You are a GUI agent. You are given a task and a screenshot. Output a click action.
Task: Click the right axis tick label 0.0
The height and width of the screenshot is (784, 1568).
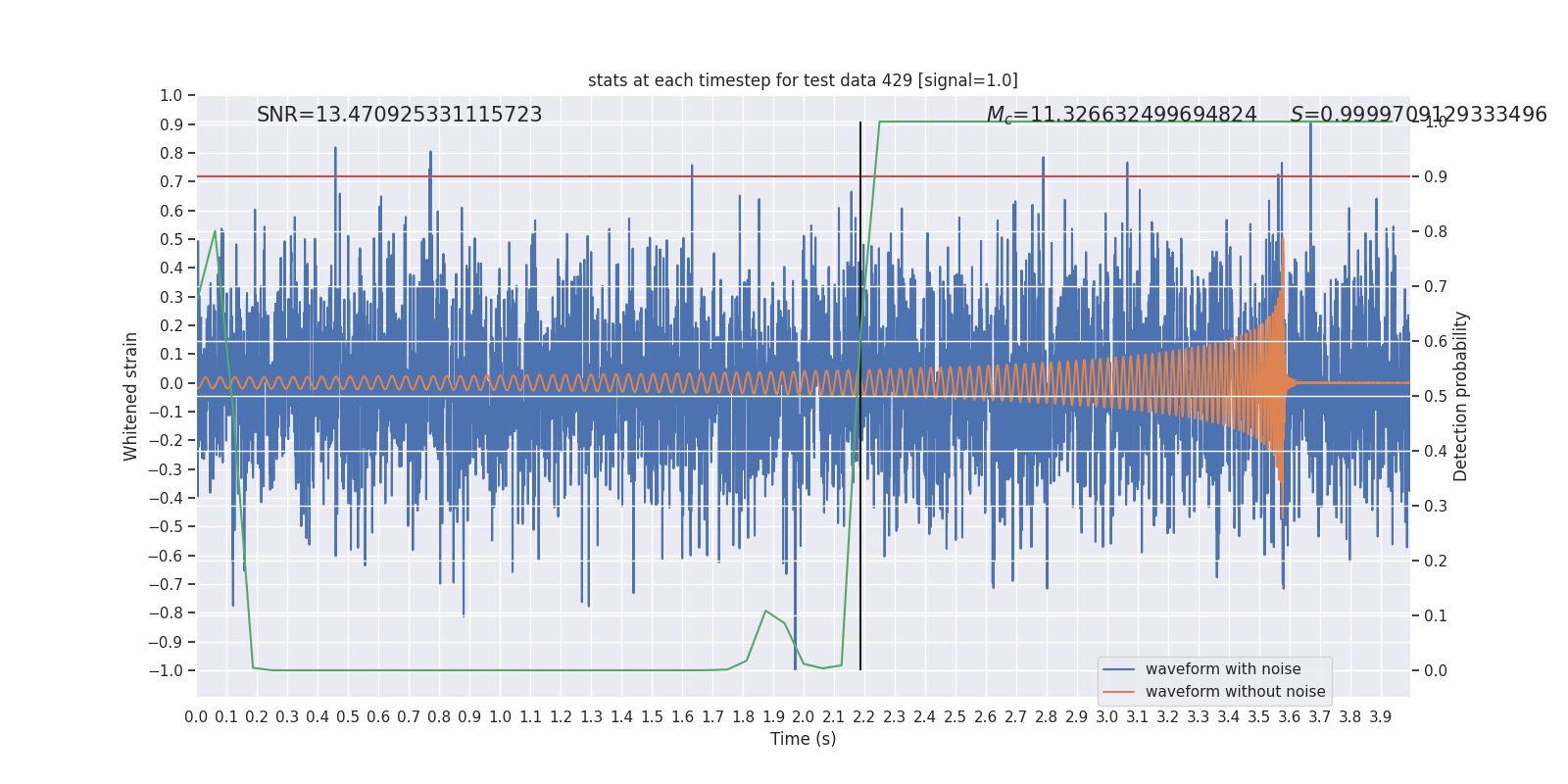coord(1436,670)
